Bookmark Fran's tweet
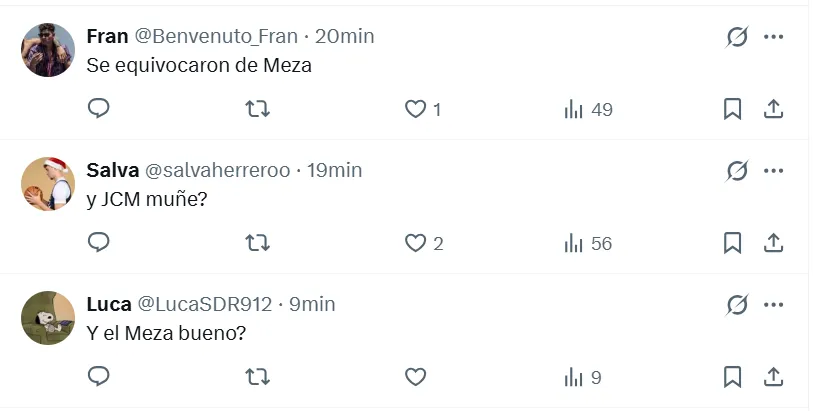Screen dimensions: 813x411 click(x=732, y=109)
